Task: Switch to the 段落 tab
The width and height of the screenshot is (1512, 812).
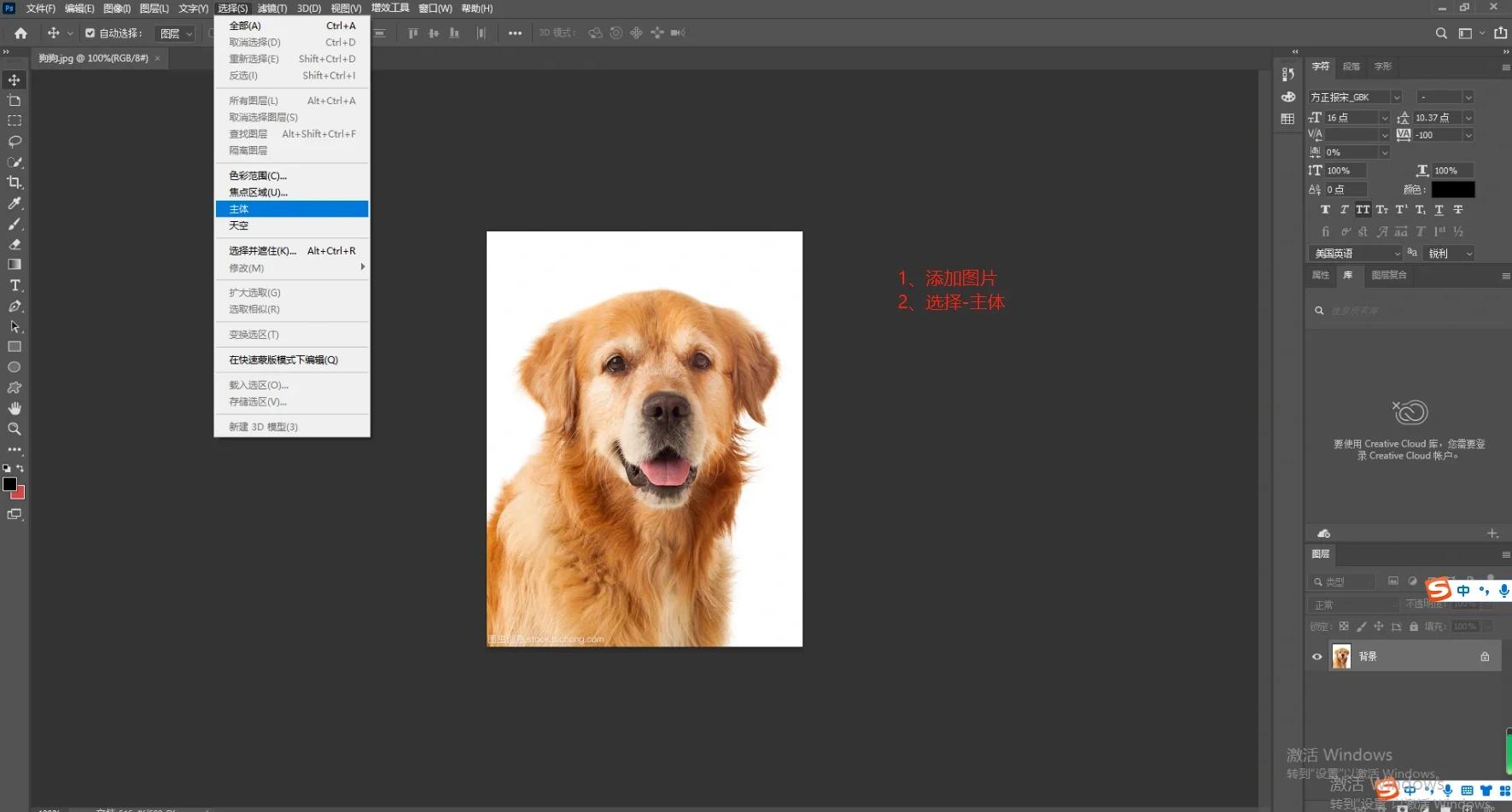Action: coord(1351,67)
